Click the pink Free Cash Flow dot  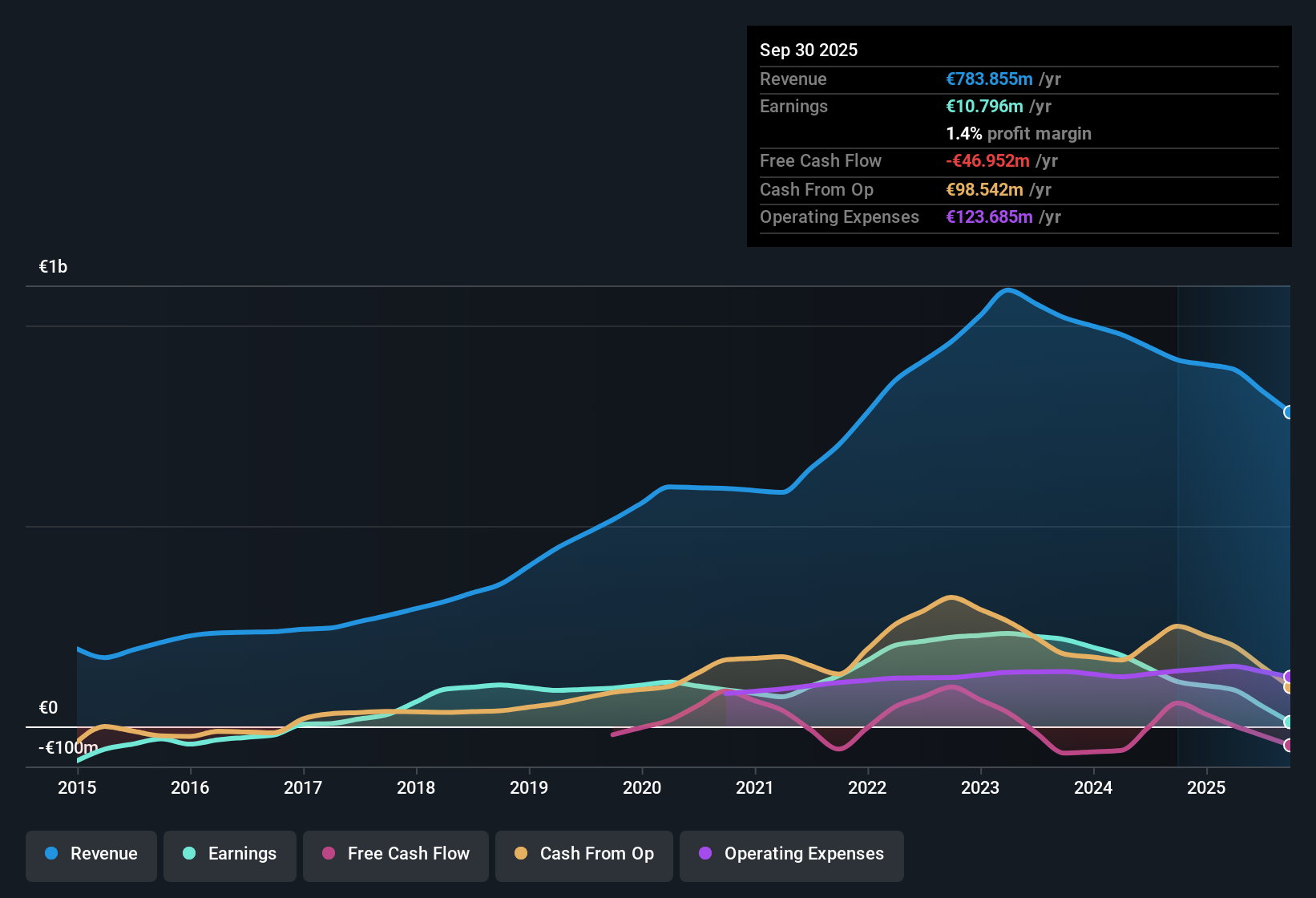click(328, 854)
